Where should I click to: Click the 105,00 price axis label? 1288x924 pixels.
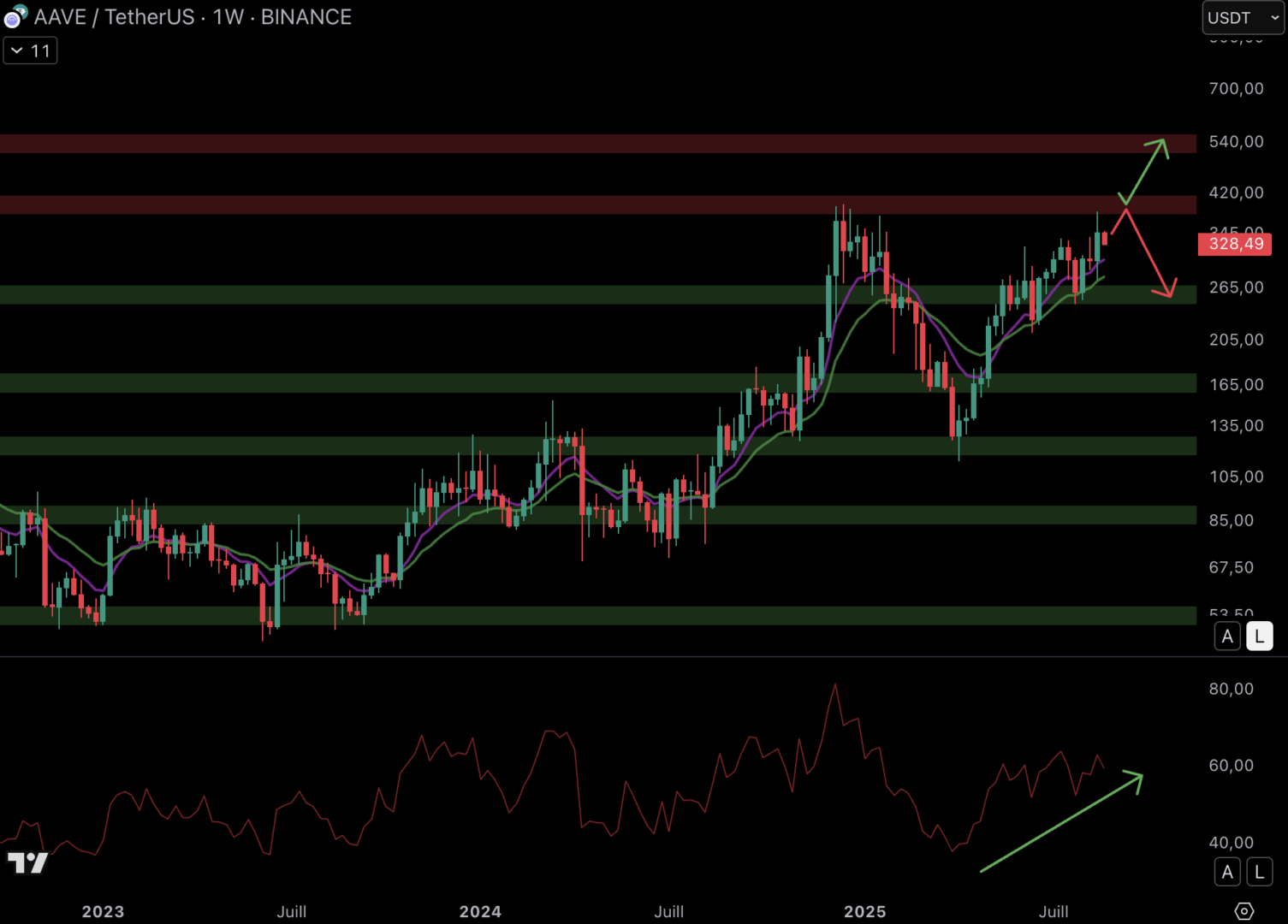[x=1236, y=477]
